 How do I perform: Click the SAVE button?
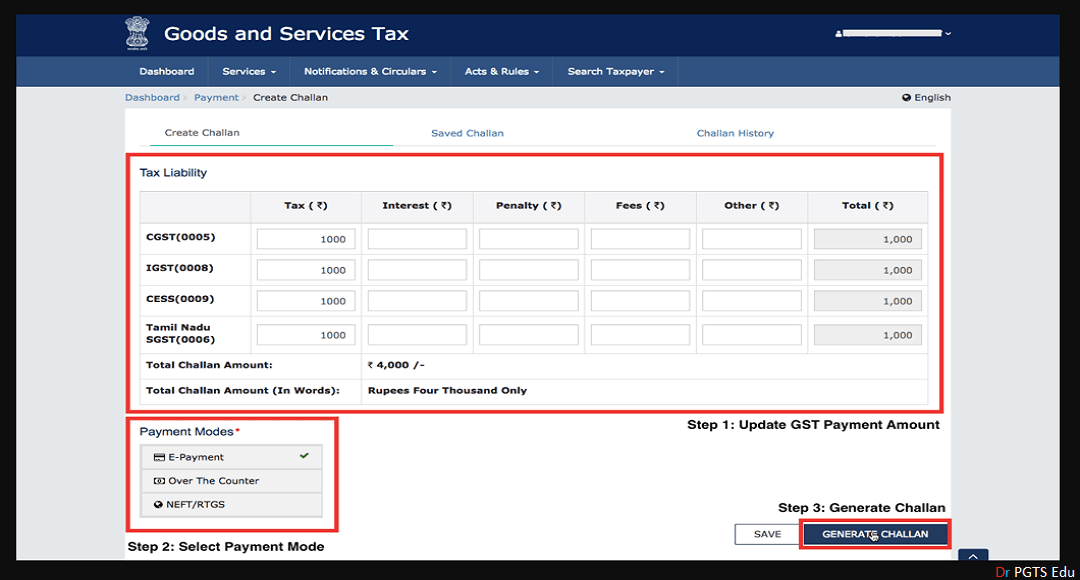[x=767, y=535]
